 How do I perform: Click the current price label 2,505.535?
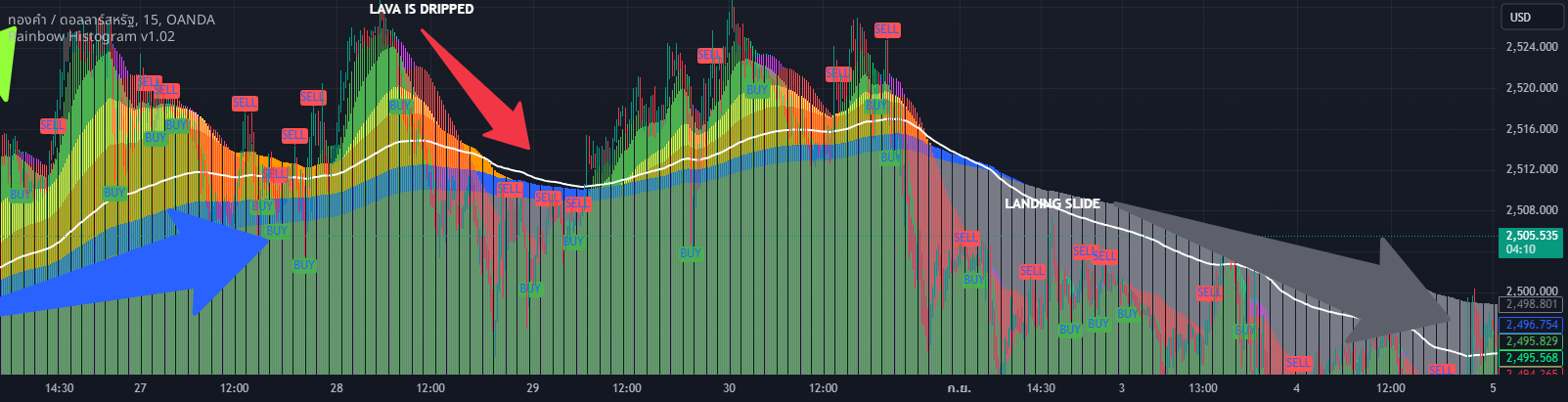(x=1532, y=243)
